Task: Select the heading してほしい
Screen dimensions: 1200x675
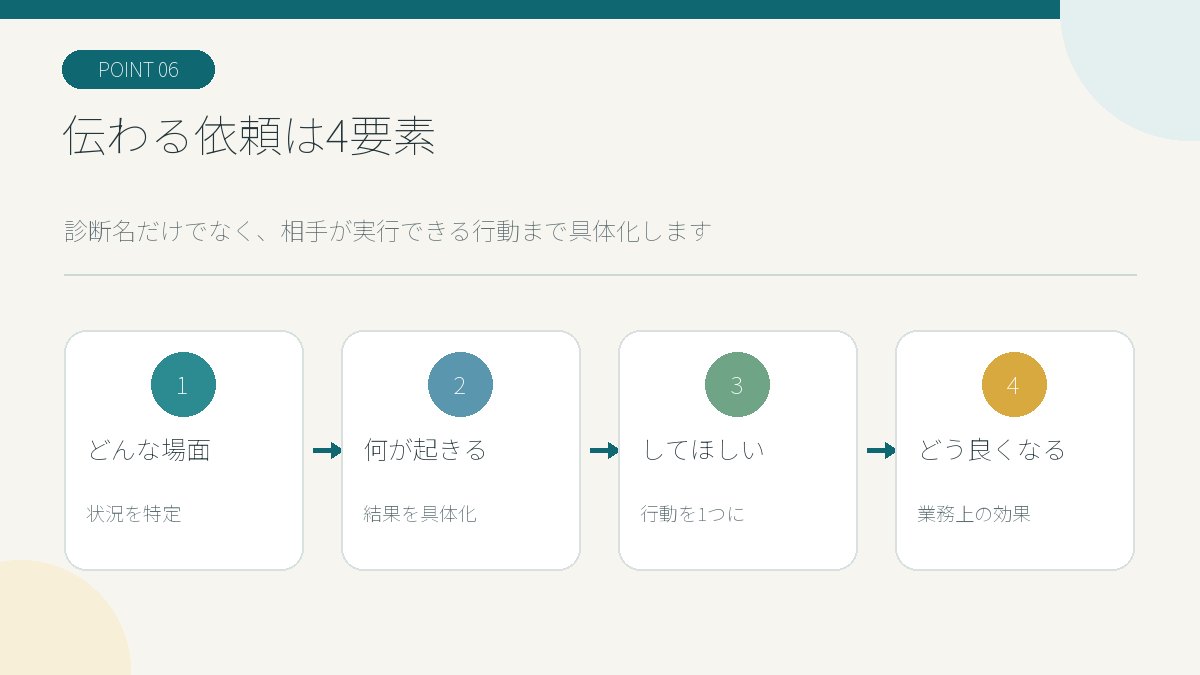Action: (703, 450)
